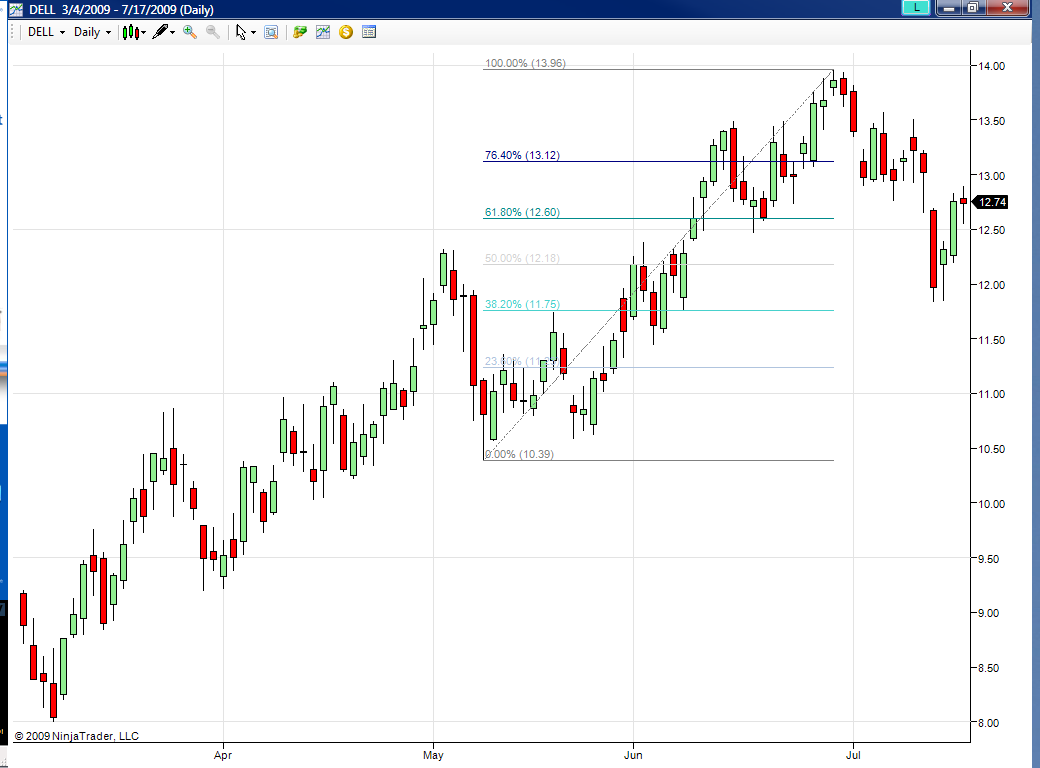Restore down the chart window
The height and width of the screenshot is (768, 1040).
[973, 7]
